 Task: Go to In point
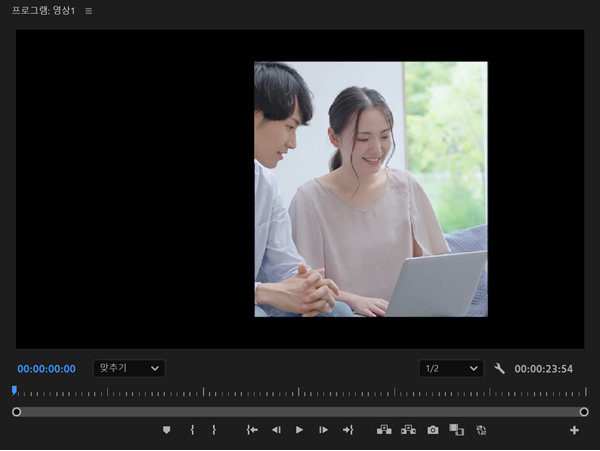click(252, 430)
